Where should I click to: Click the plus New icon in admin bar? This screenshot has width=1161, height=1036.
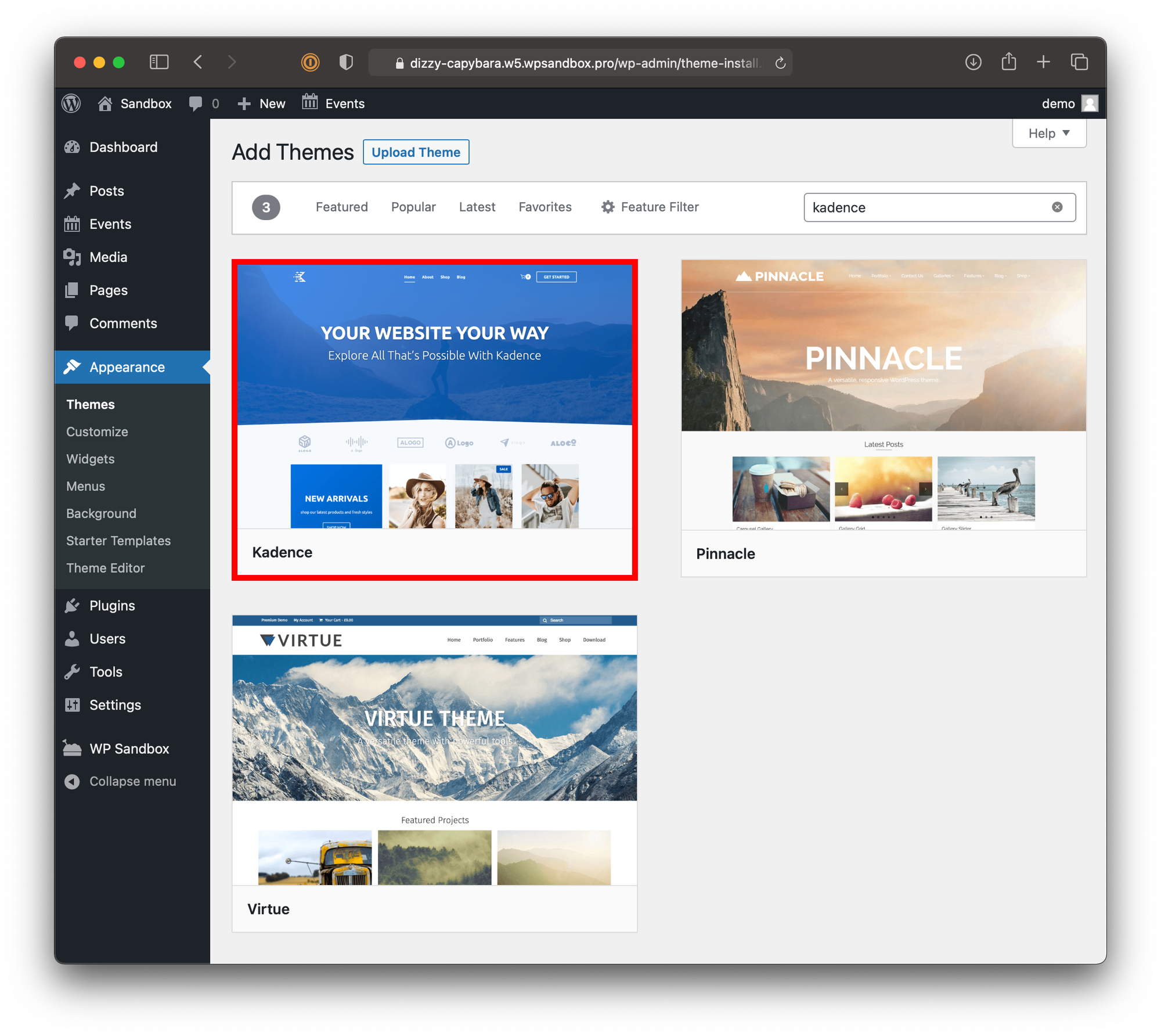coord(244,103)
